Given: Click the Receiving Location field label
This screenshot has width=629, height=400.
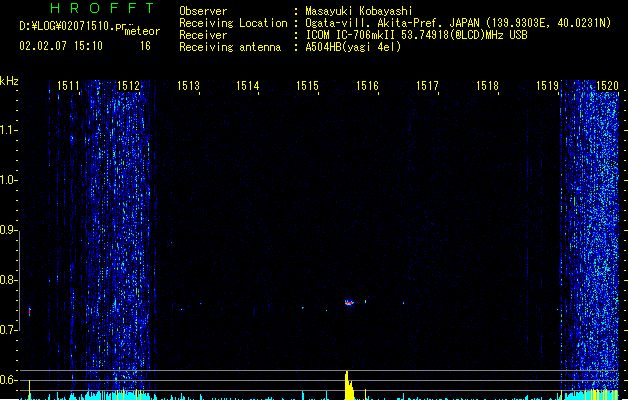Looking at the screenshot, I should (233, 23).
